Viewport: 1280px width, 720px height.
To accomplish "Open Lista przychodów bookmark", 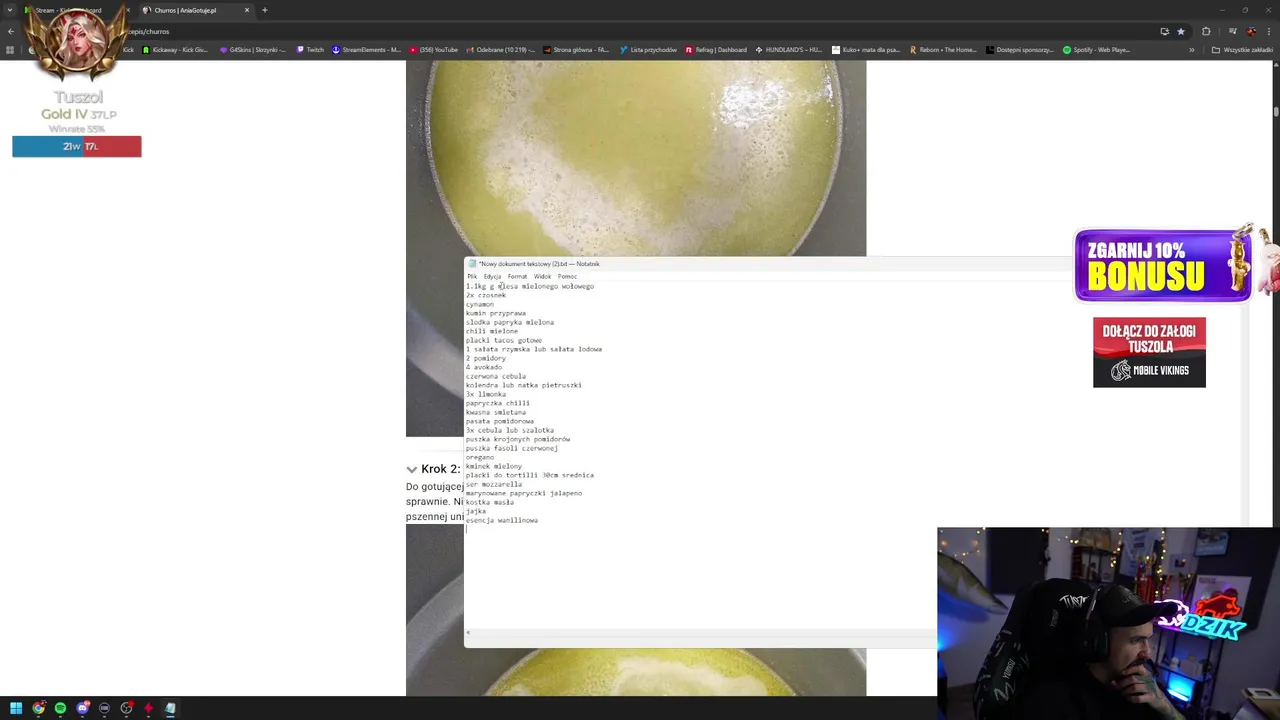I will pos(649,50).
